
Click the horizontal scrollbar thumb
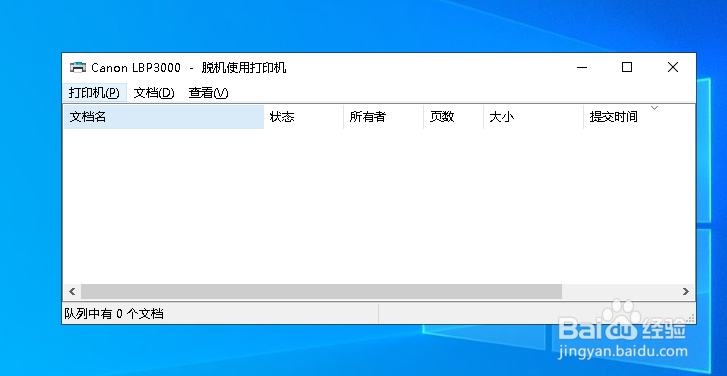pos(321,292)
